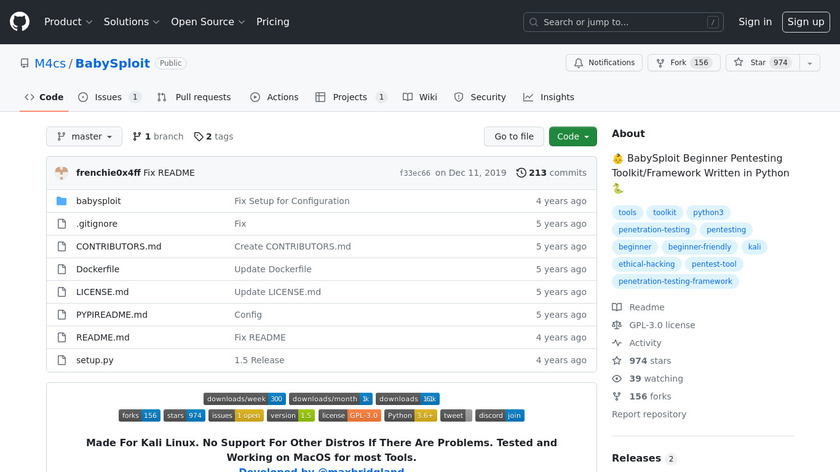
Task: Click the babysploit folder icon
Action: [x=62, y=201]
